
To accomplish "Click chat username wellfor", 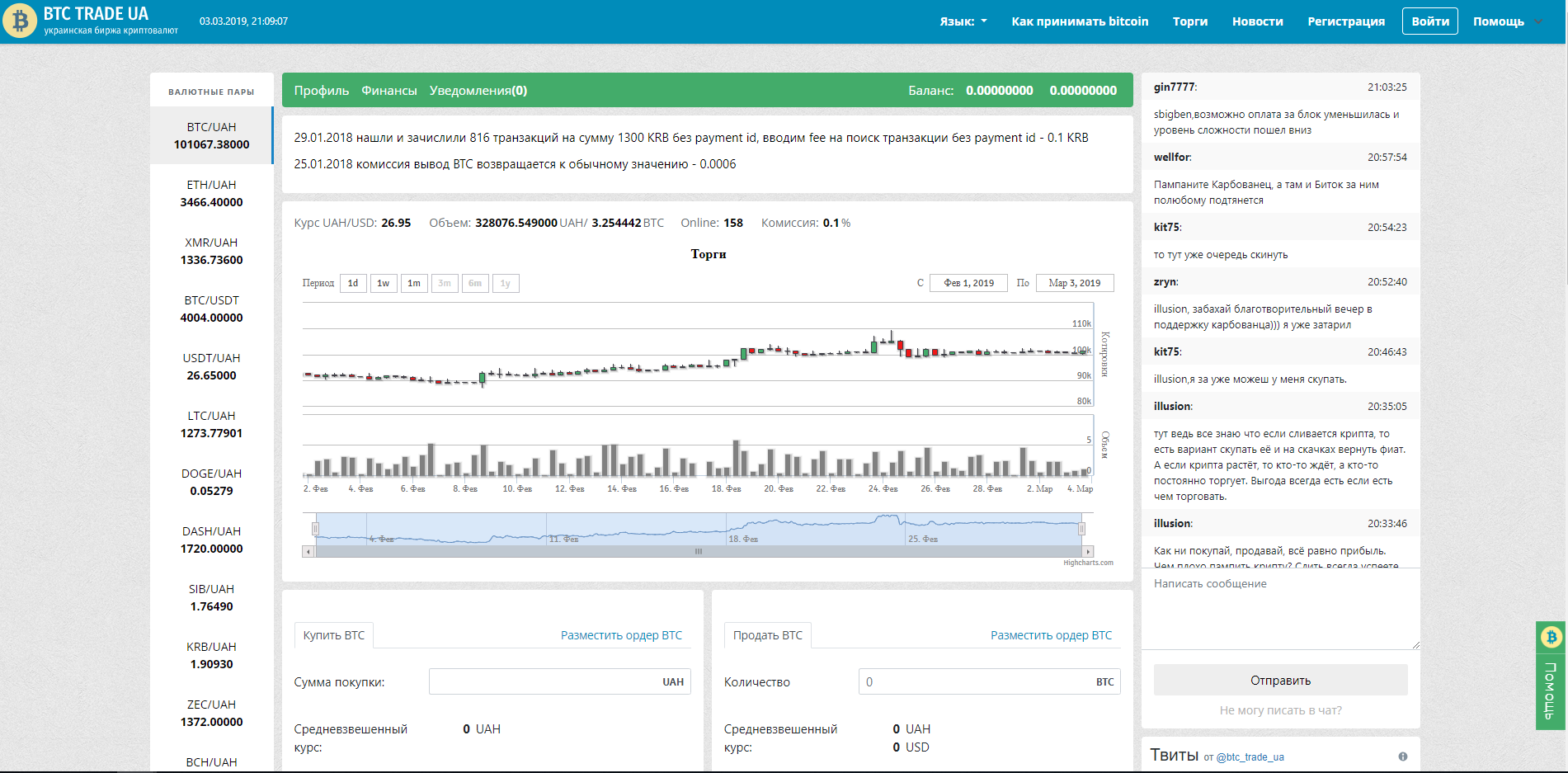I will (x=1172, y=157).
